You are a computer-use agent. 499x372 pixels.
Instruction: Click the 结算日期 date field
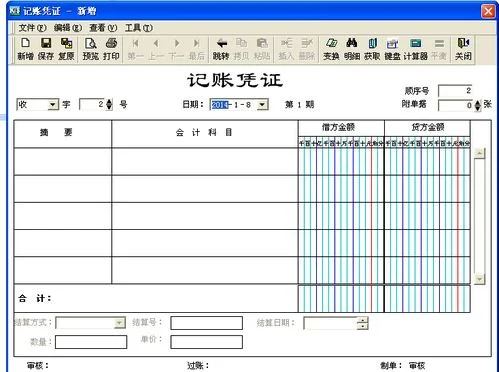pyautogui.click(x=330, y=323)
